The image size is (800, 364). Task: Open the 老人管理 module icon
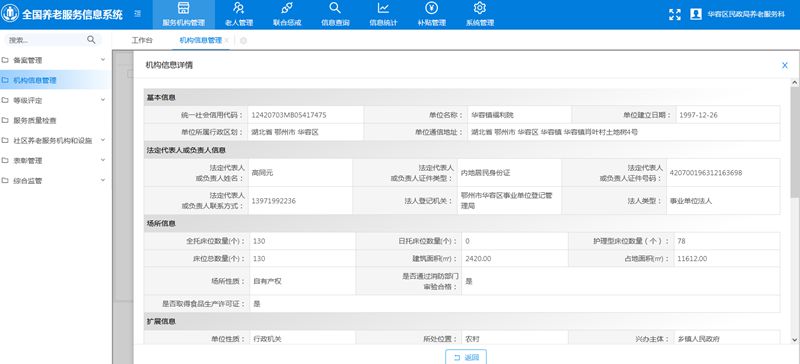(238, 8)
